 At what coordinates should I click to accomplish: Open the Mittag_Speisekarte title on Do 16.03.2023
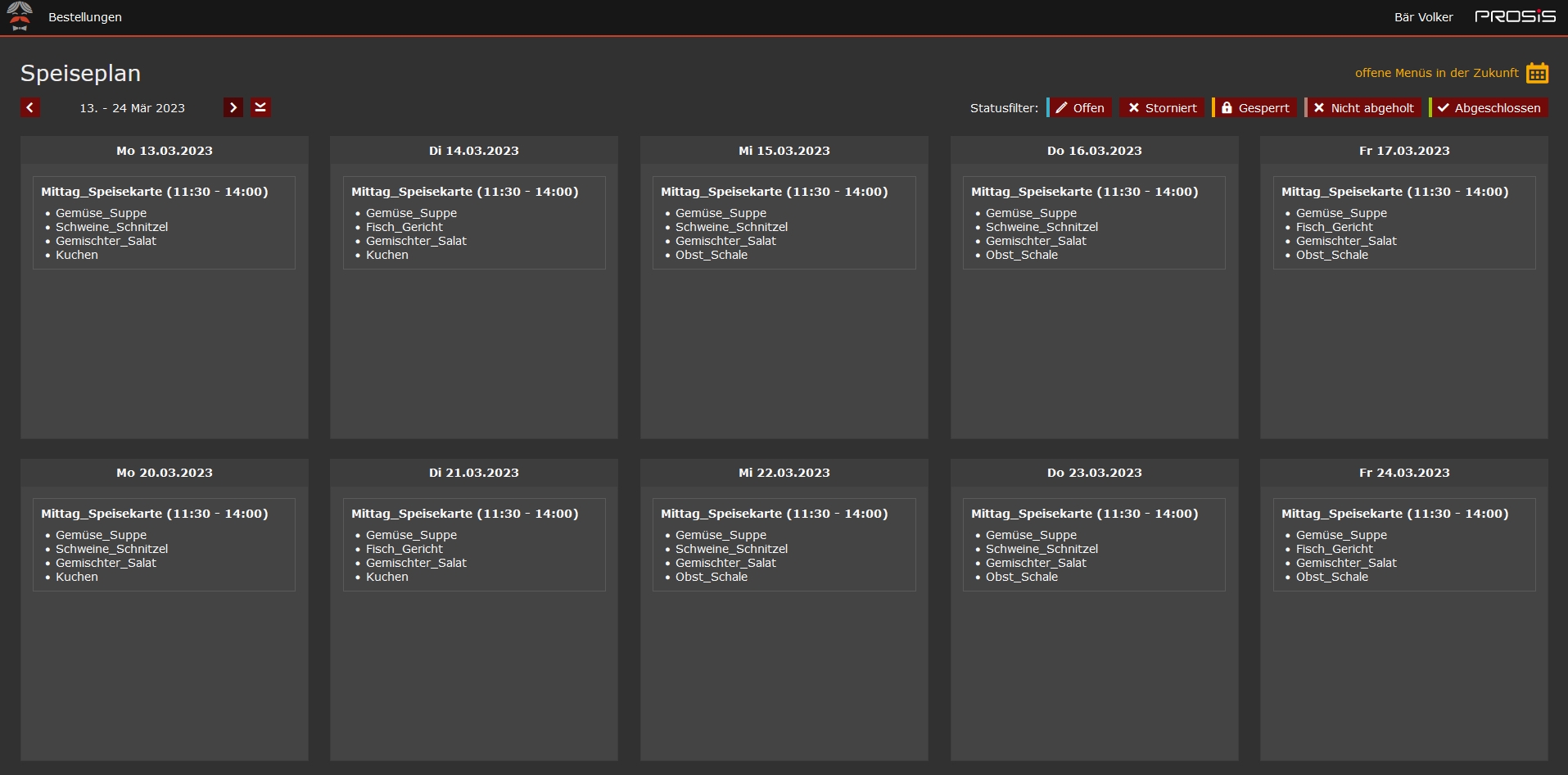click(1085, 192)
